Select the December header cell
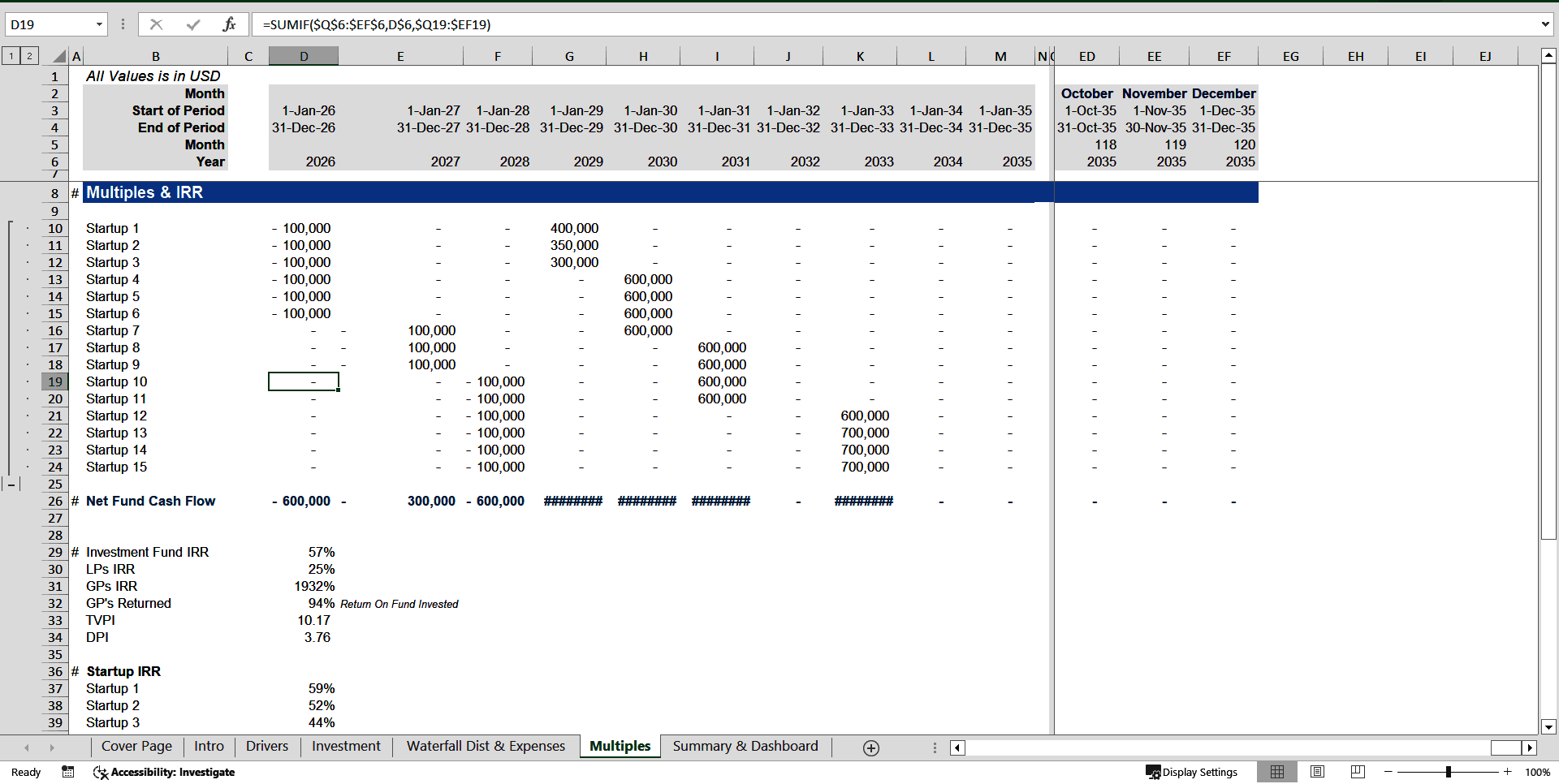 tap(1224, 93)
